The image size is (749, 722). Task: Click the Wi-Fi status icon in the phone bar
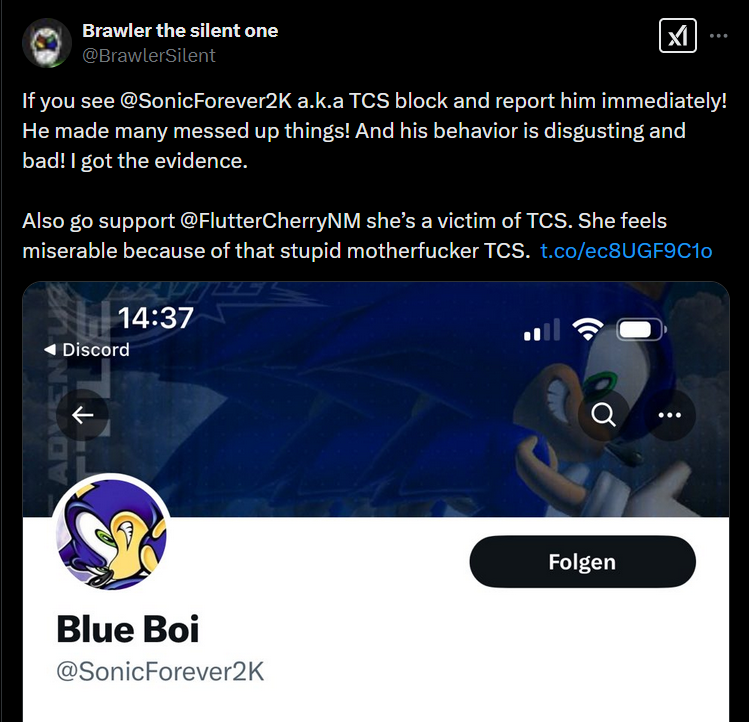(x=588, y=329)
